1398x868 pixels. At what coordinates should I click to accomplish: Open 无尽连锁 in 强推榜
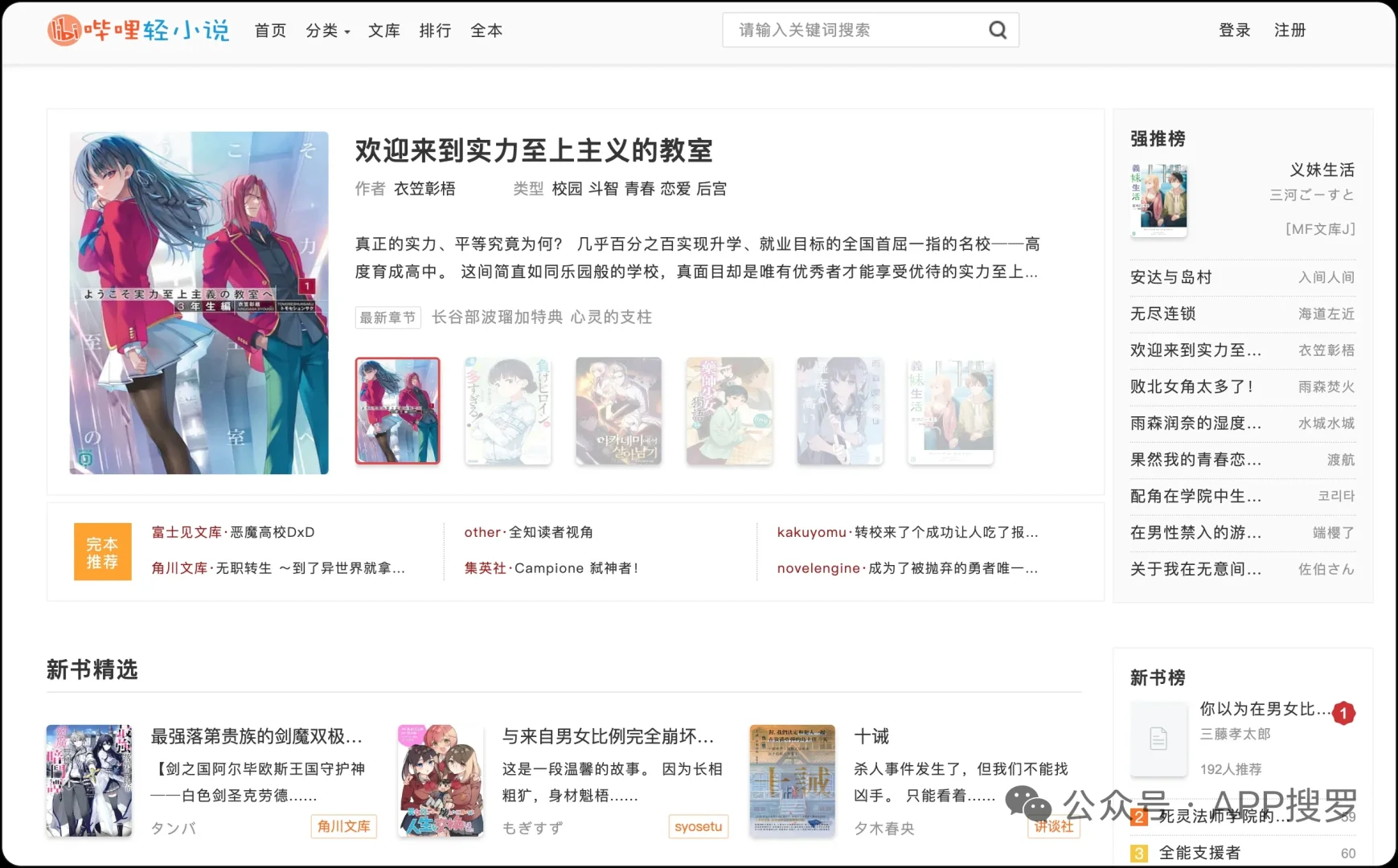[1162, 313]
